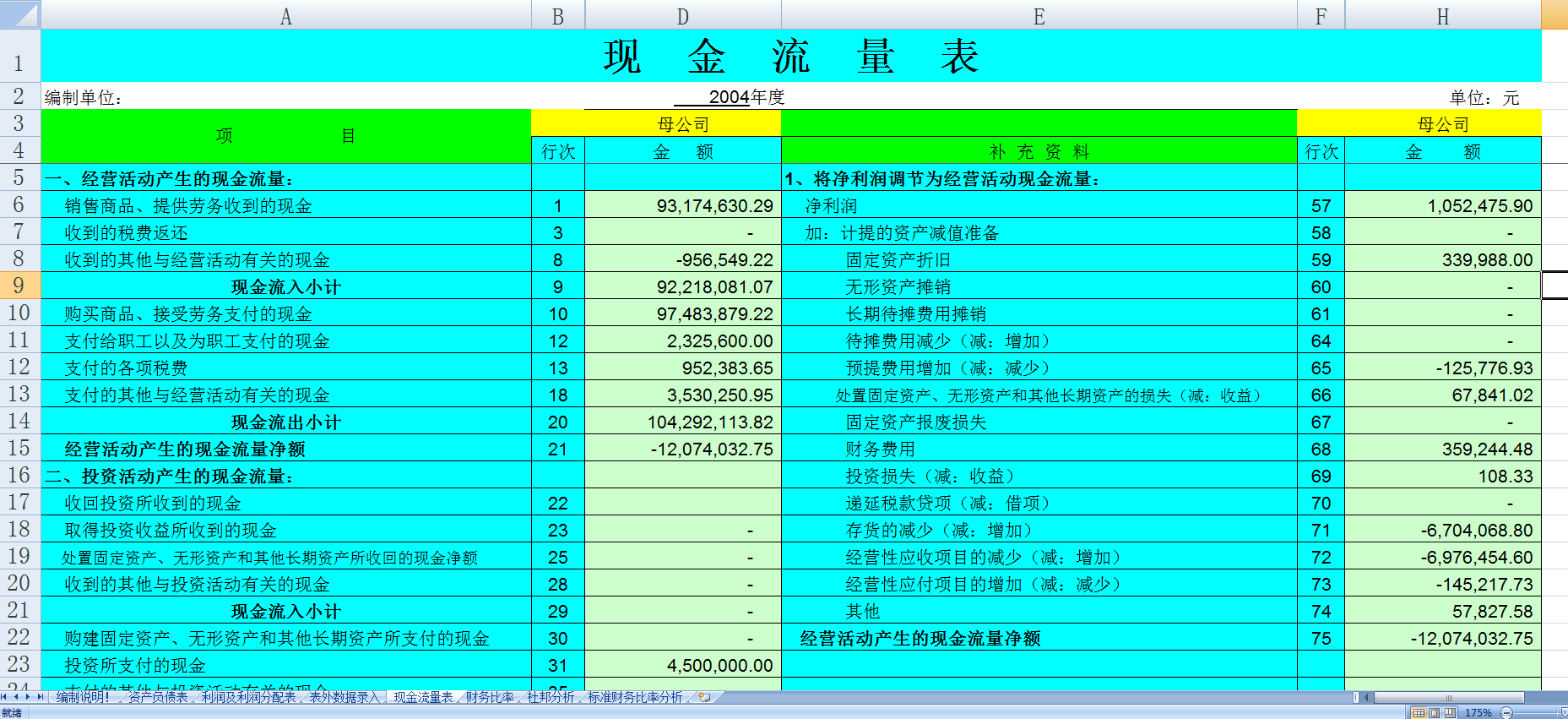Viewport: 1568px width, 719px height.
Task: Click cell value 104,292,113.82
Action: pos(683,422)
